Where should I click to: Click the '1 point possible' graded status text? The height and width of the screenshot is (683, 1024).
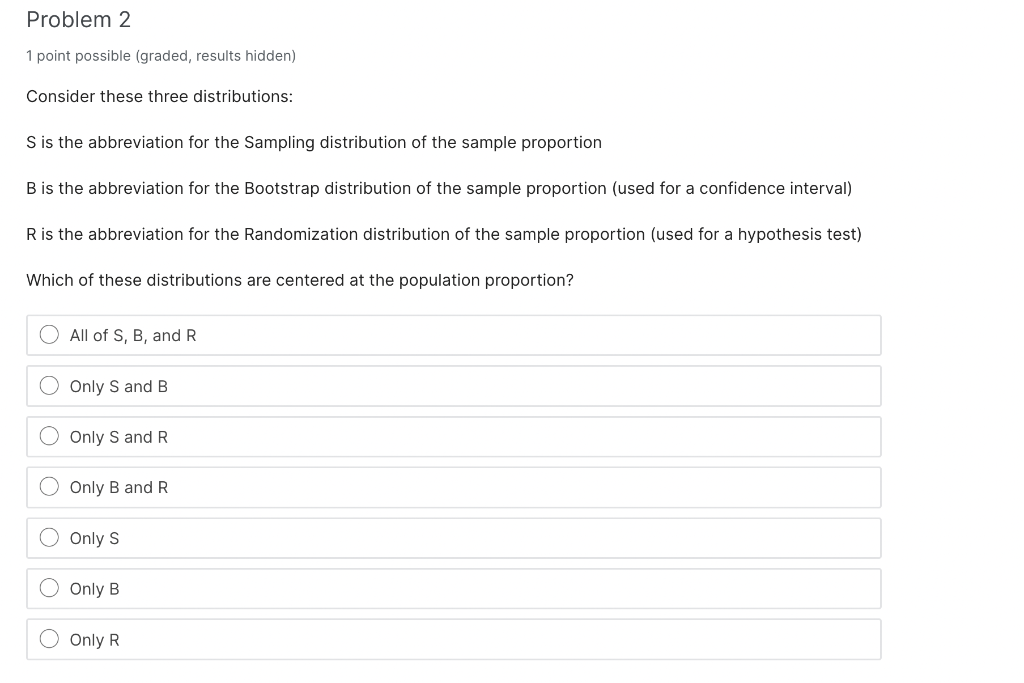tap(161, 56)
